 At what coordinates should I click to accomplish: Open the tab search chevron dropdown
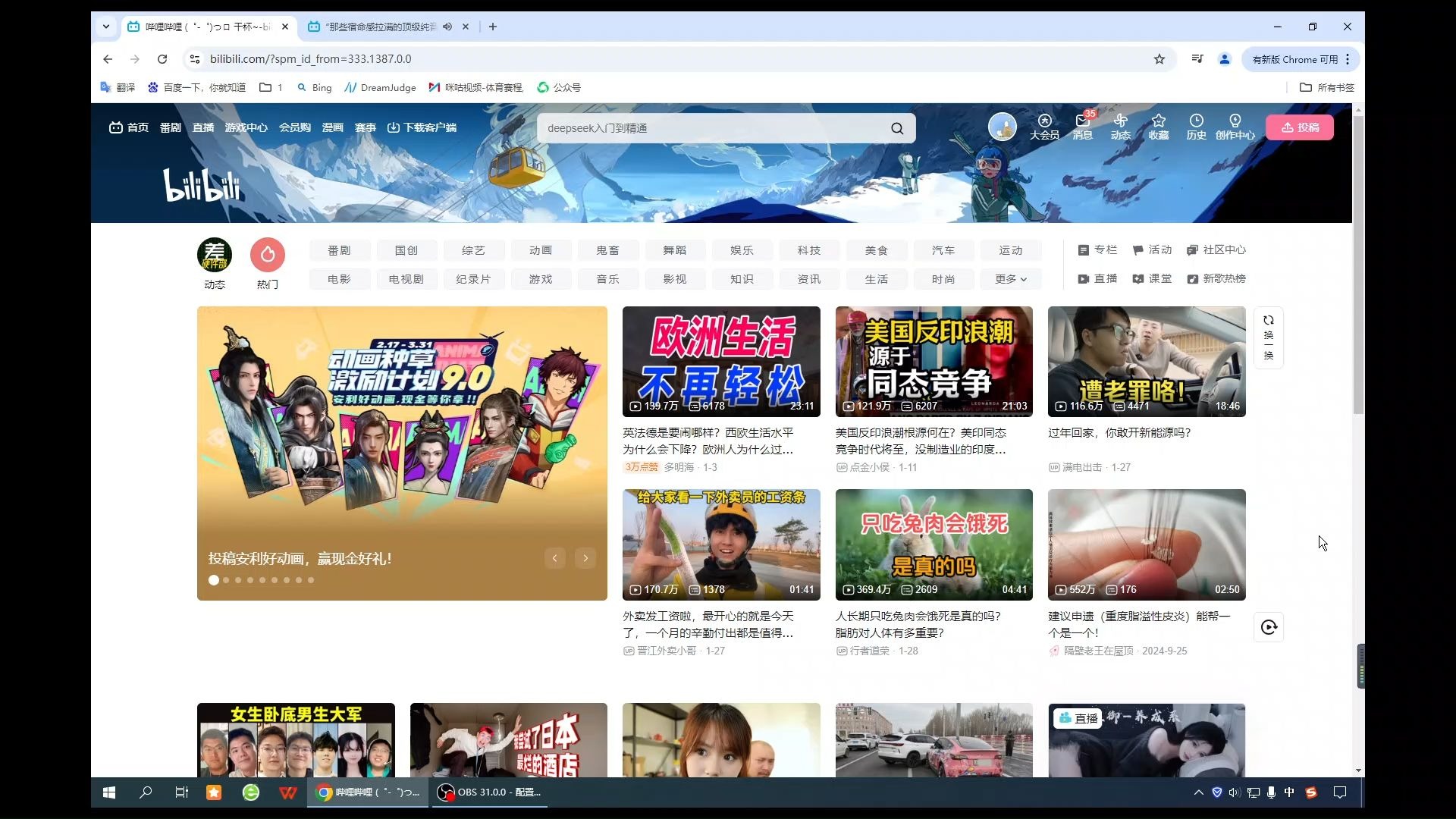pyautogui.click(x=106, y=27)
